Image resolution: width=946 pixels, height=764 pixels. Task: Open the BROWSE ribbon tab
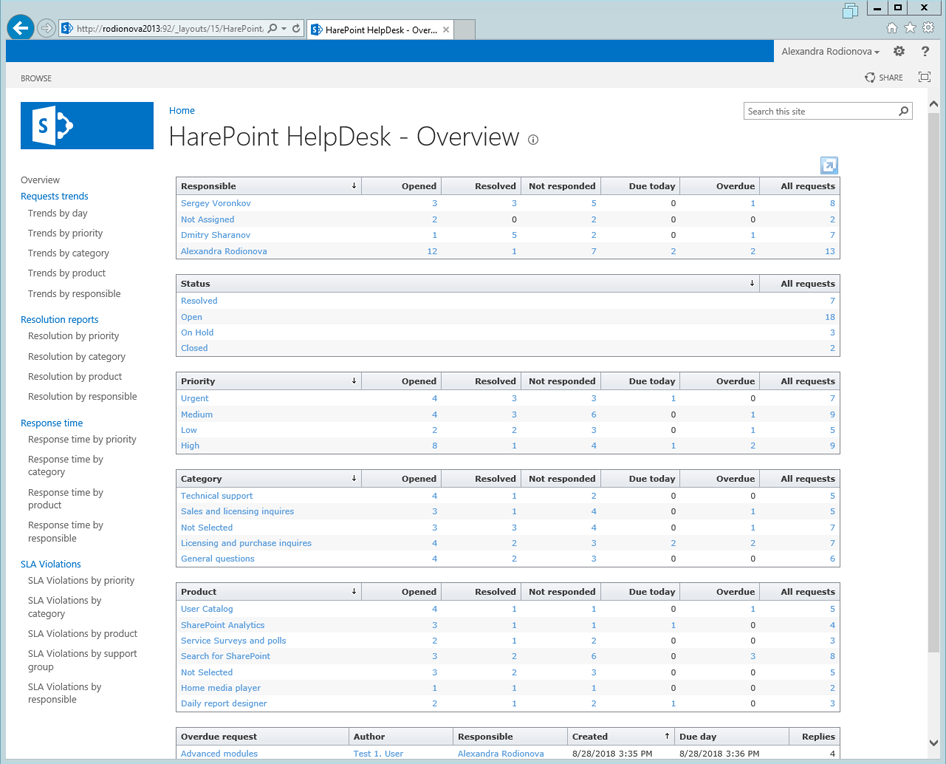pyautogui.click(x=36, y=78)
